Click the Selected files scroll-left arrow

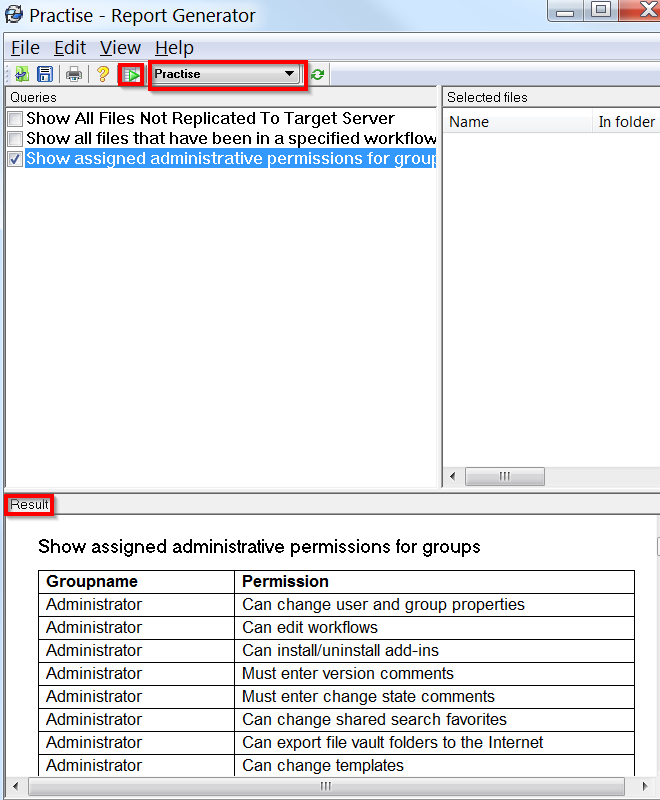[x=452, y=477]
